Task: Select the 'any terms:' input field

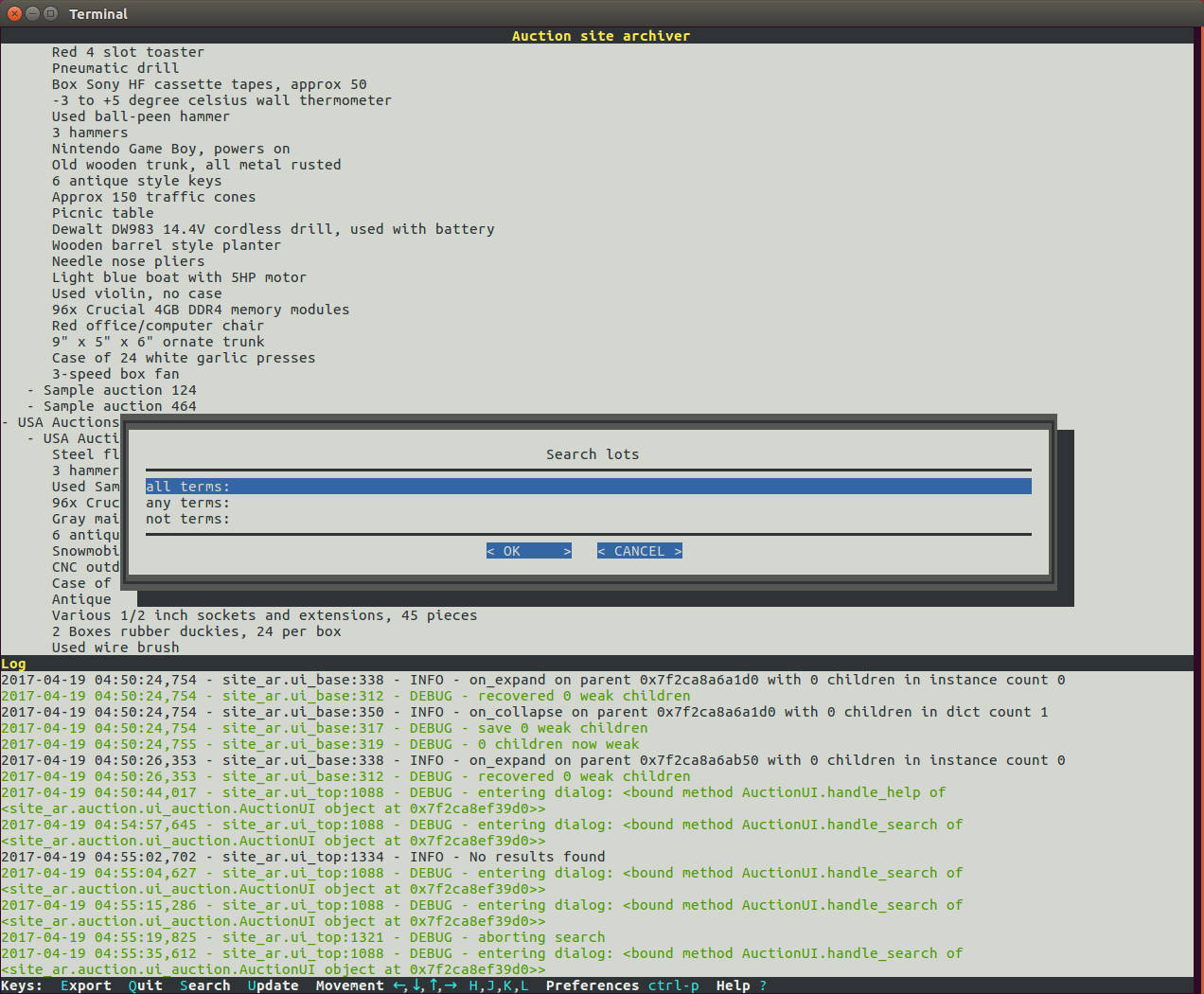Action: pyautogui.click(x=588, y=503)
